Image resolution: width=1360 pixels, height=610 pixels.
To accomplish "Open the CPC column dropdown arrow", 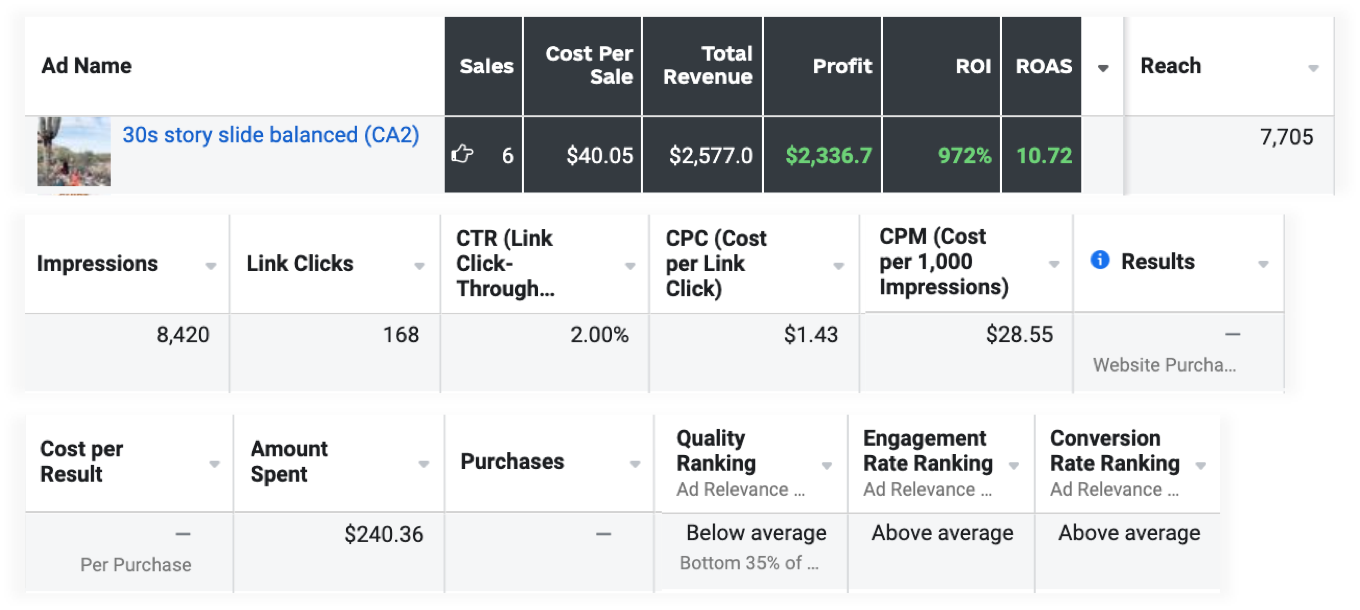I will coord(839,266).
